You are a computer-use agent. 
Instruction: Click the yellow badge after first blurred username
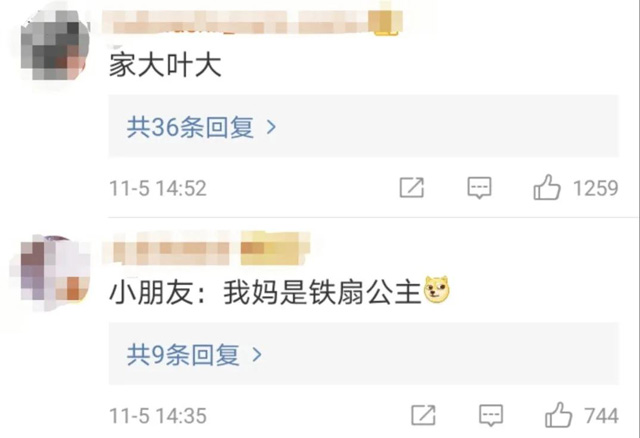[385, 21]
